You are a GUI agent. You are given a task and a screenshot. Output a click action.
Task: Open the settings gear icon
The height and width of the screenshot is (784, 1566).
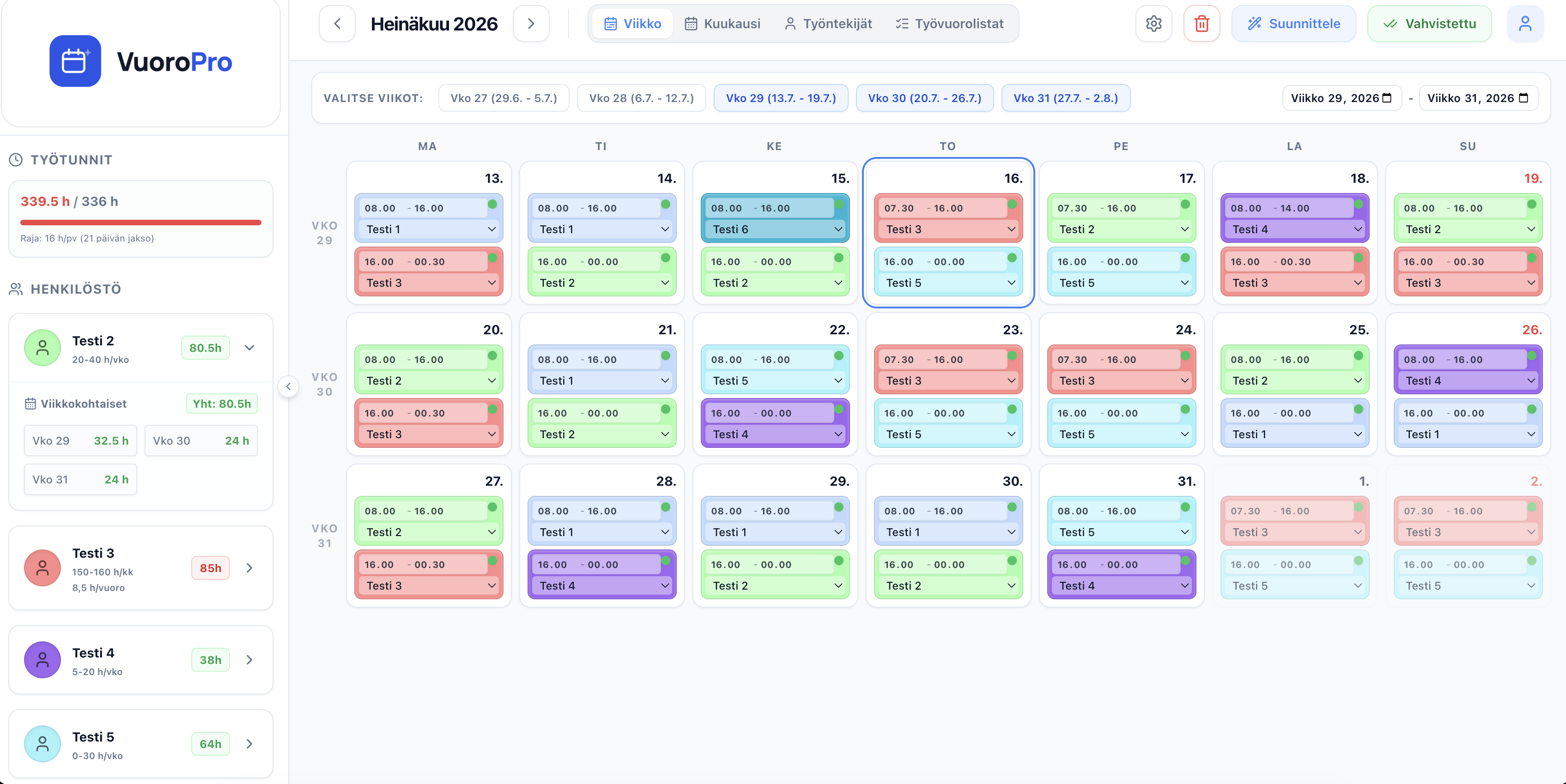point(1153,24)
